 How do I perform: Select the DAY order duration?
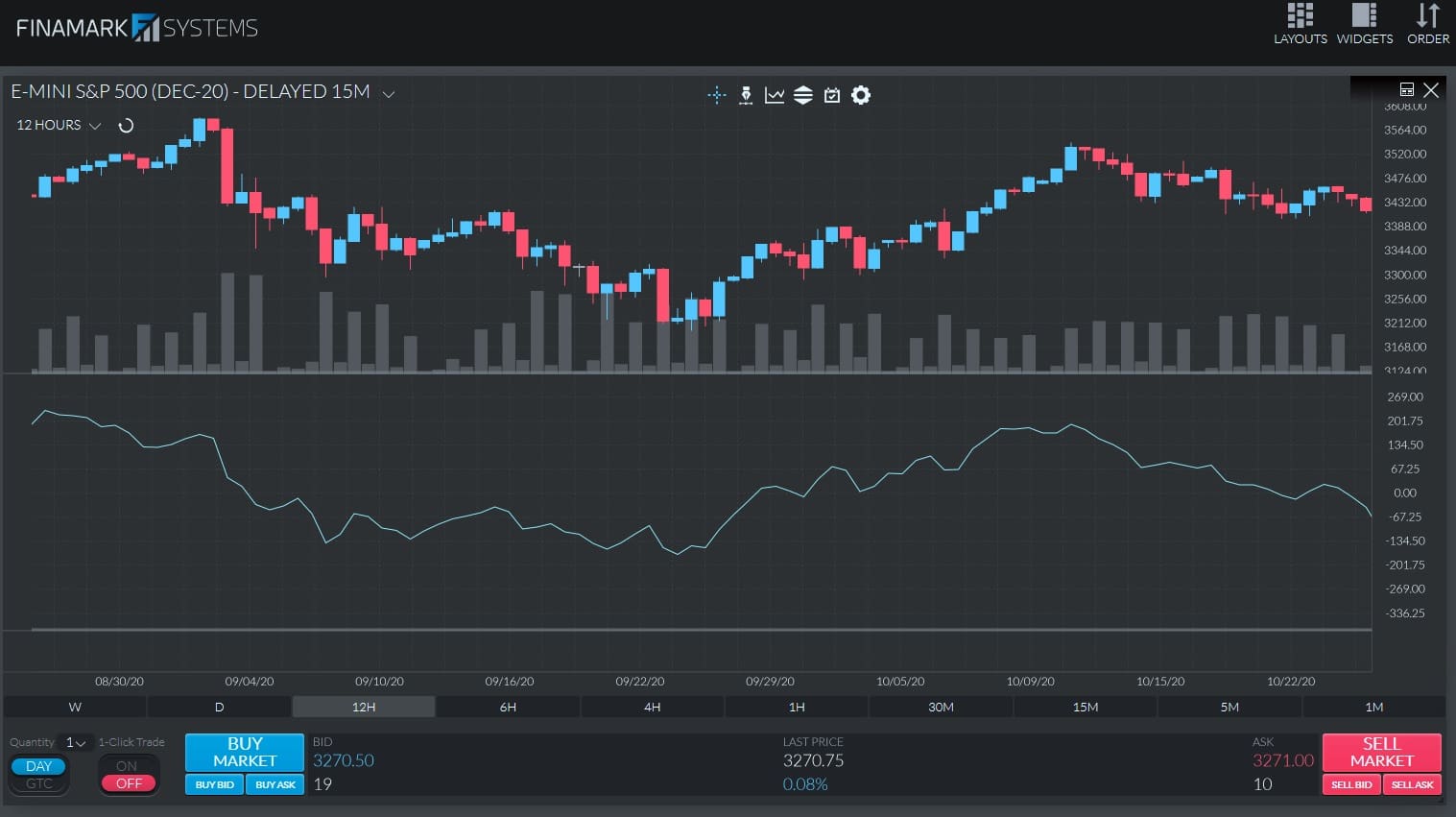pos(37,766)
